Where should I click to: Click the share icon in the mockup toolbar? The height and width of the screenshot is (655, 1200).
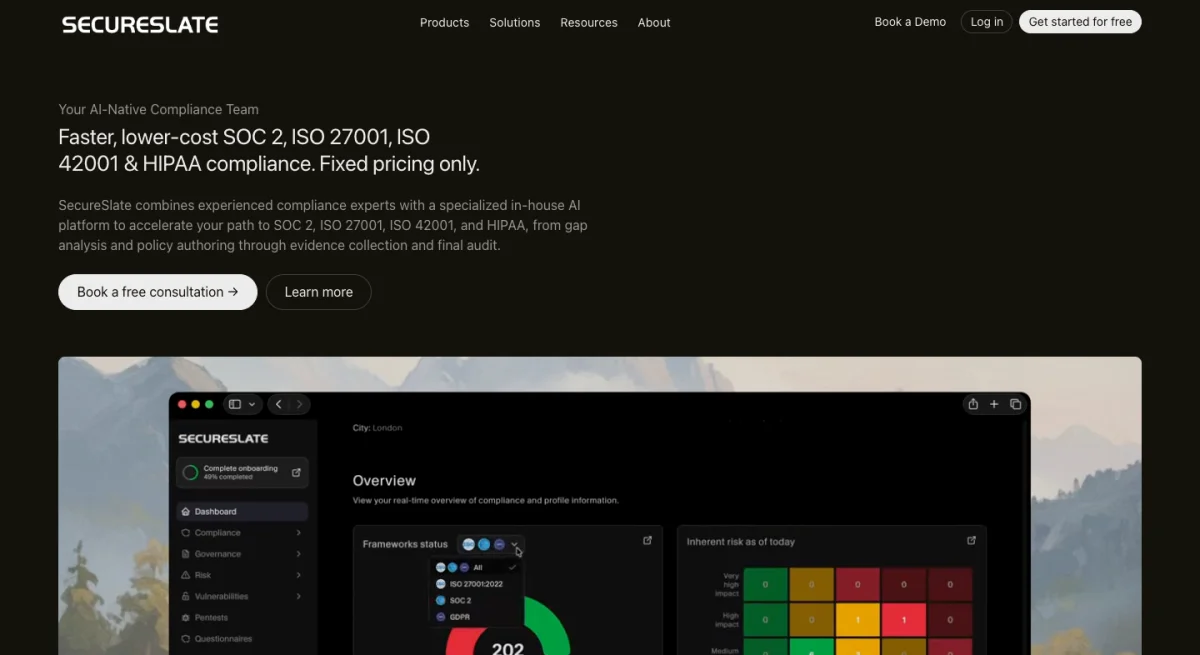tap(973, 404)
